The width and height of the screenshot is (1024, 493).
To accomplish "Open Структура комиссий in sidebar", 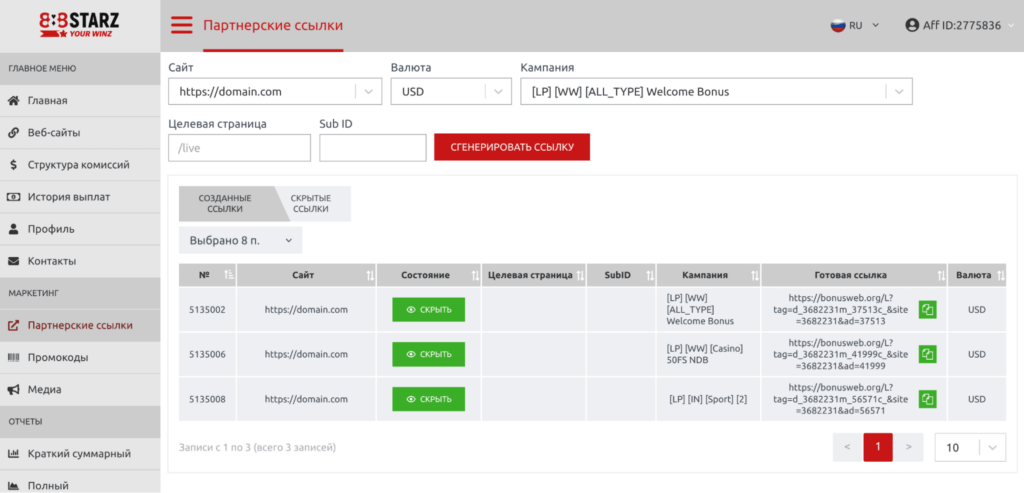I will click(80, 165).
